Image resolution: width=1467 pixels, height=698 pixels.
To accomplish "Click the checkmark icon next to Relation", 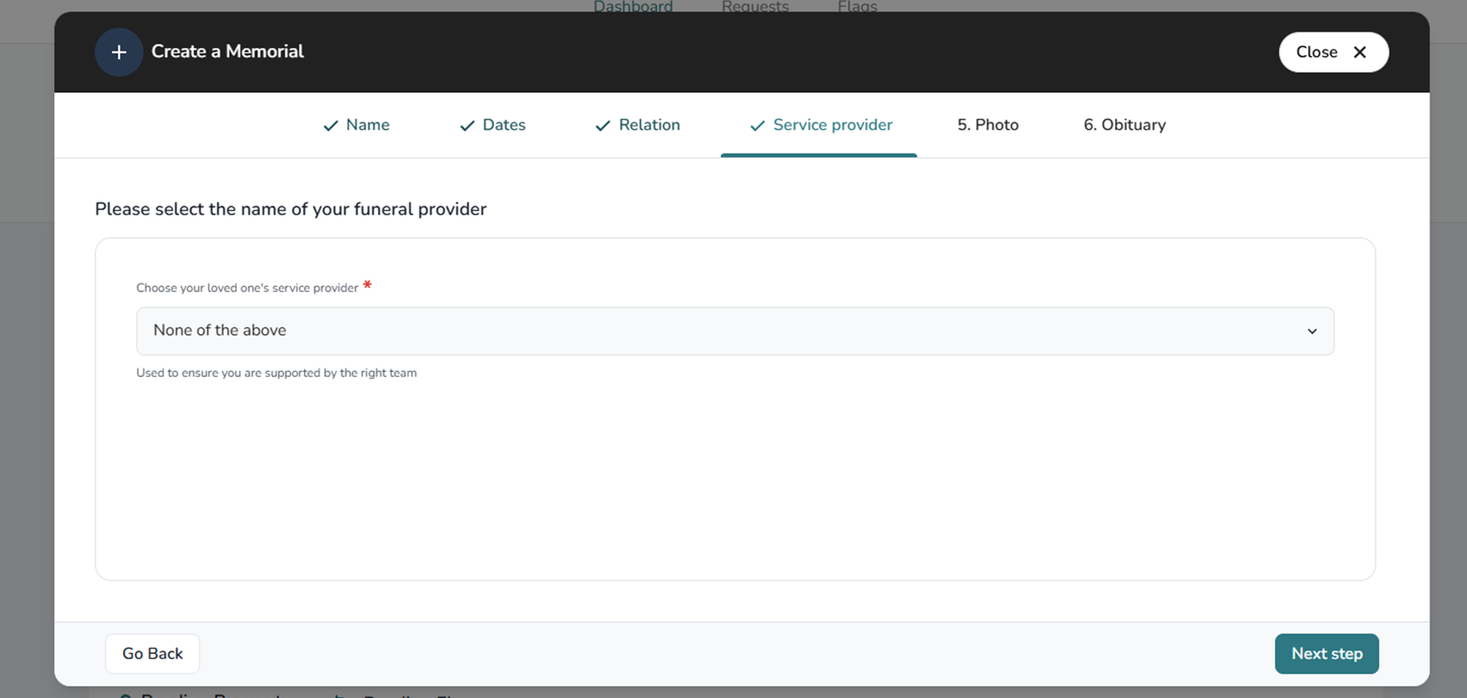I will (x=602, y=126).
